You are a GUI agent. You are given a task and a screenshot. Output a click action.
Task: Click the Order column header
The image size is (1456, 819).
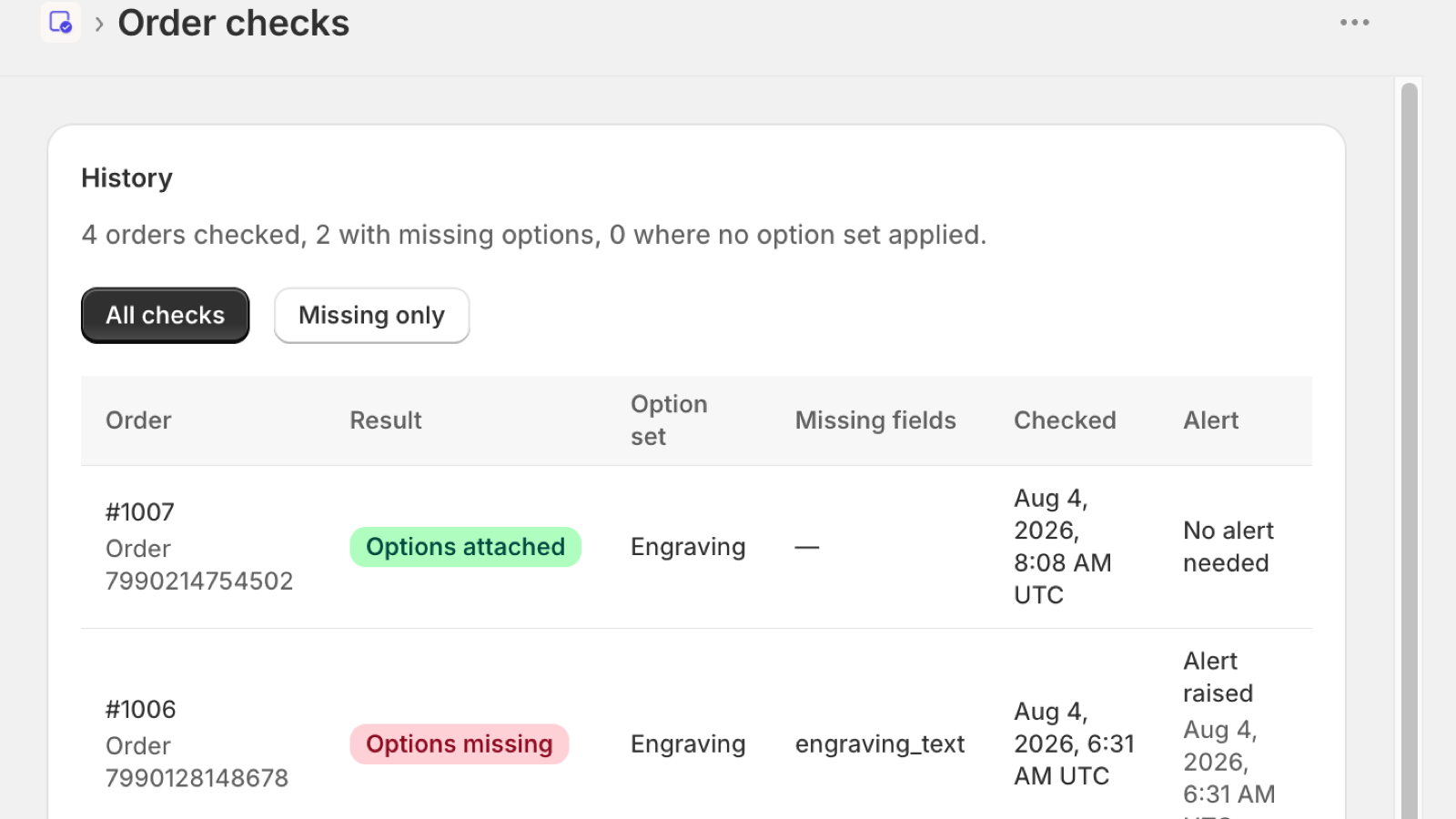click(x=138, y=420)
